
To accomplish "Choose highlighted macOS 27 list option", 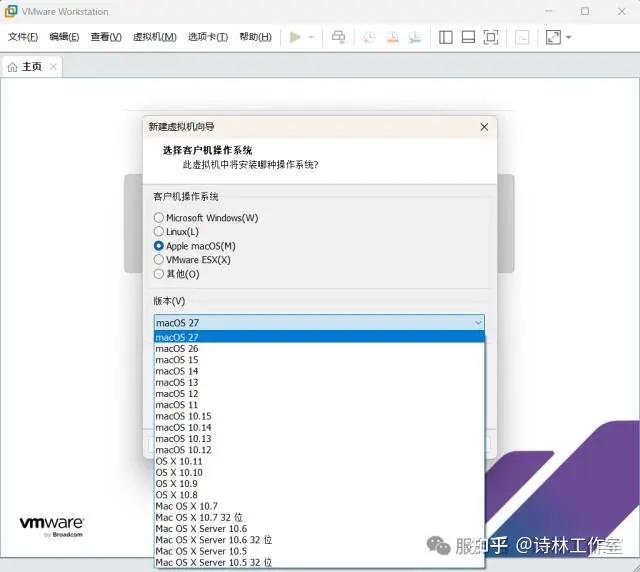I will 319,337.
